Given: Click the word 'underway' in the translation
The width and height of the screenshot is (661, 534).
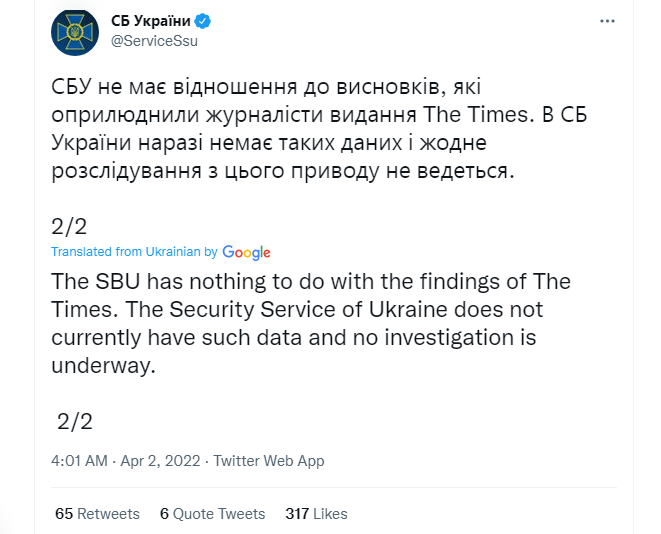Looking at the screenshot, I should click(102, 366).
